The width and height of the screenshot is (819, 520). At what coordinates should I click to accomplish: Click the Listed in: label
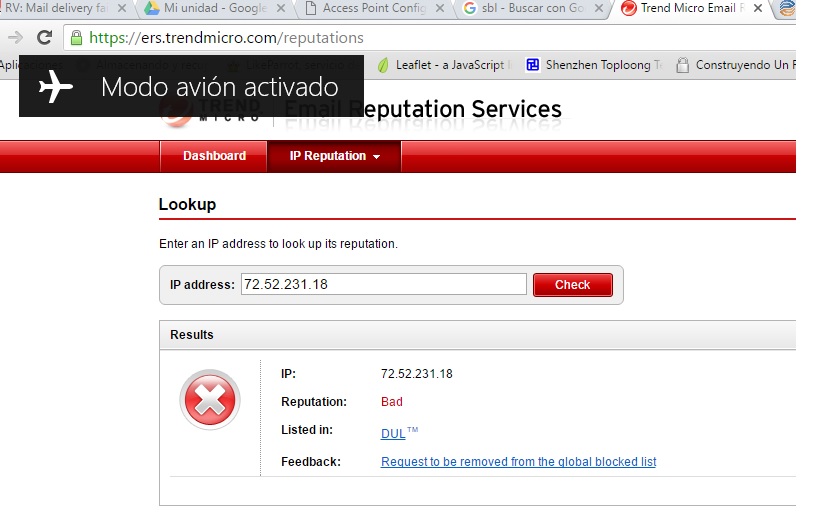(307, 430)
